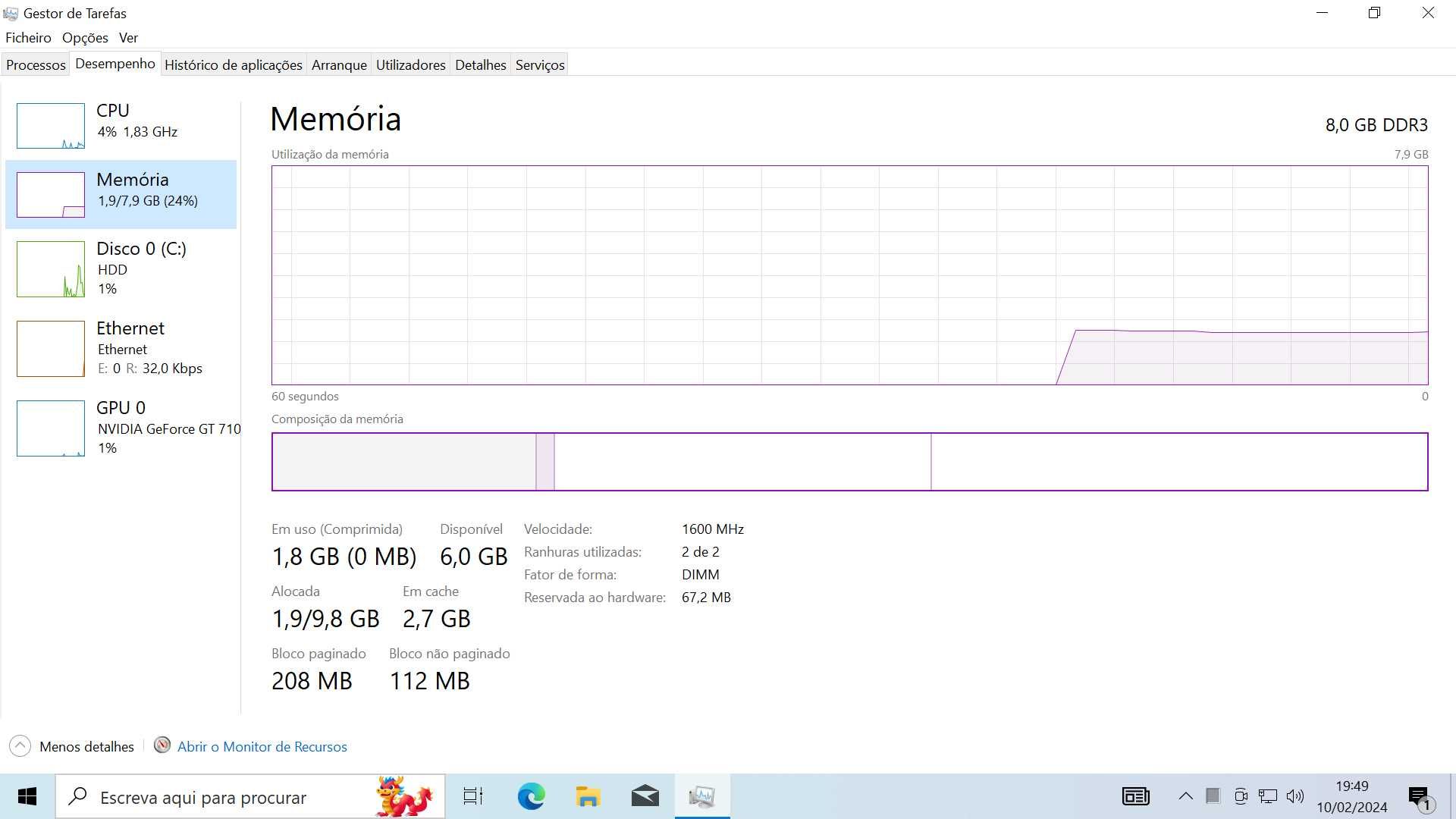Open Abrir o Monitor de Recursos link
This screenshot has height=819, width=1456.
click(262, 747)
